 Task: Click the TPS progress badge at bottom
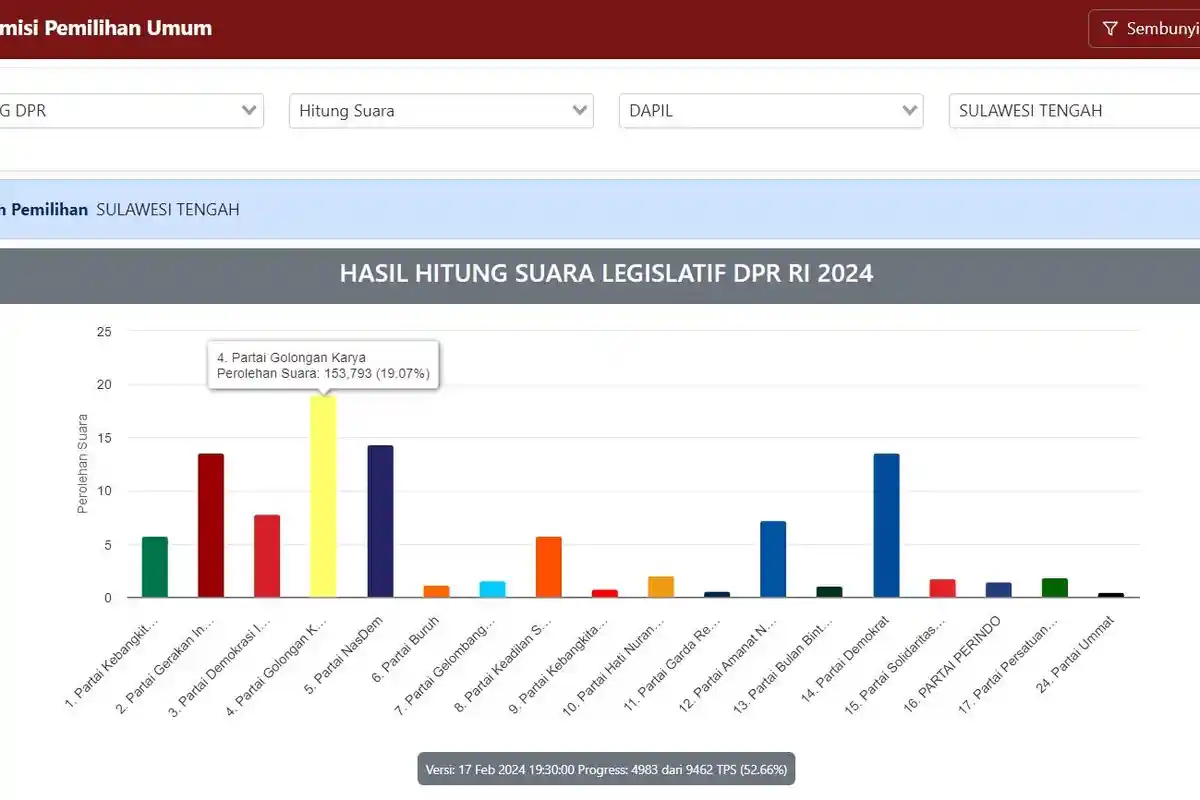coord(605,769)
